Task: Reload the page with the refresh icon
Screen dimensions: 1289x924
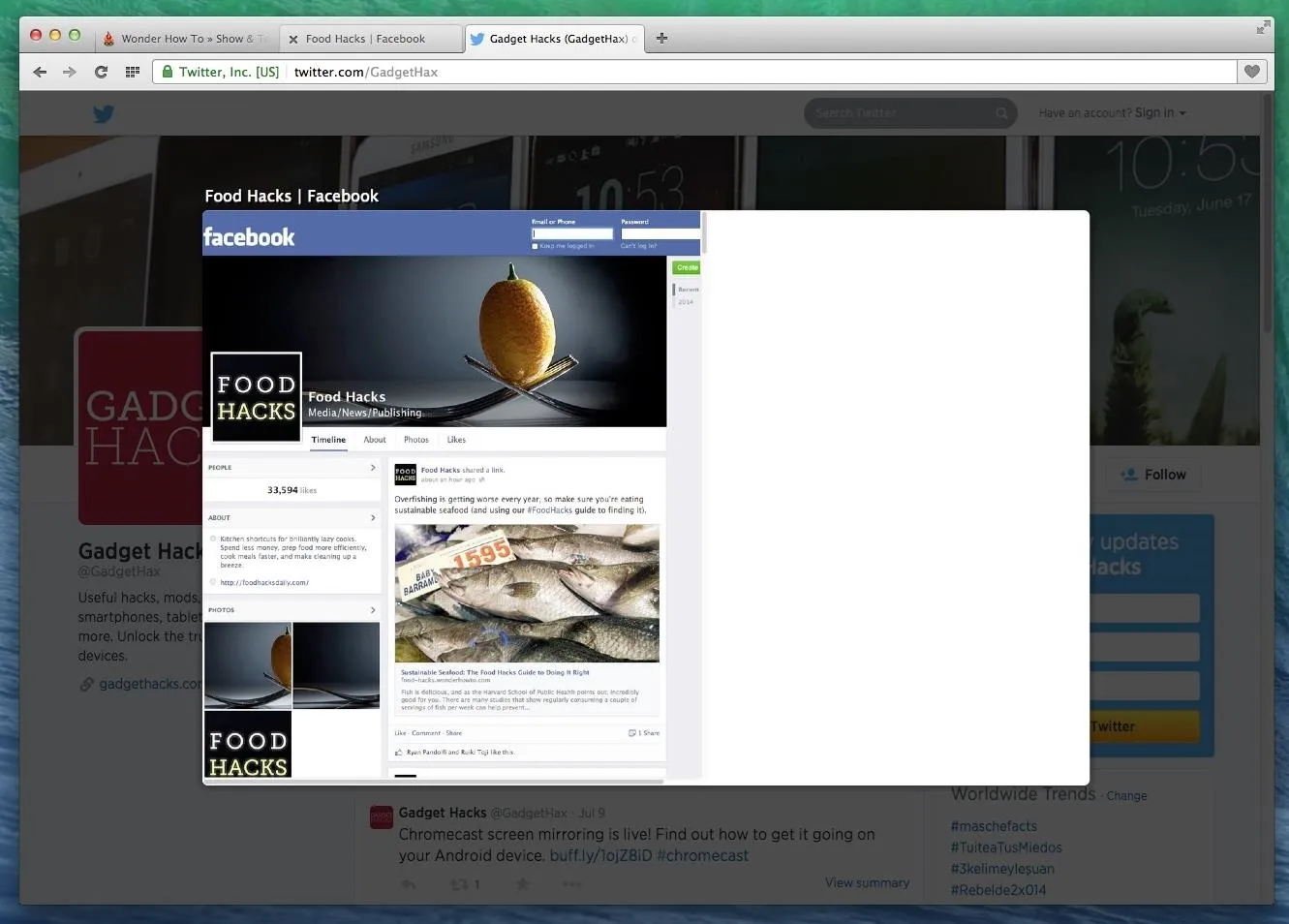Action: click(101, 72)
